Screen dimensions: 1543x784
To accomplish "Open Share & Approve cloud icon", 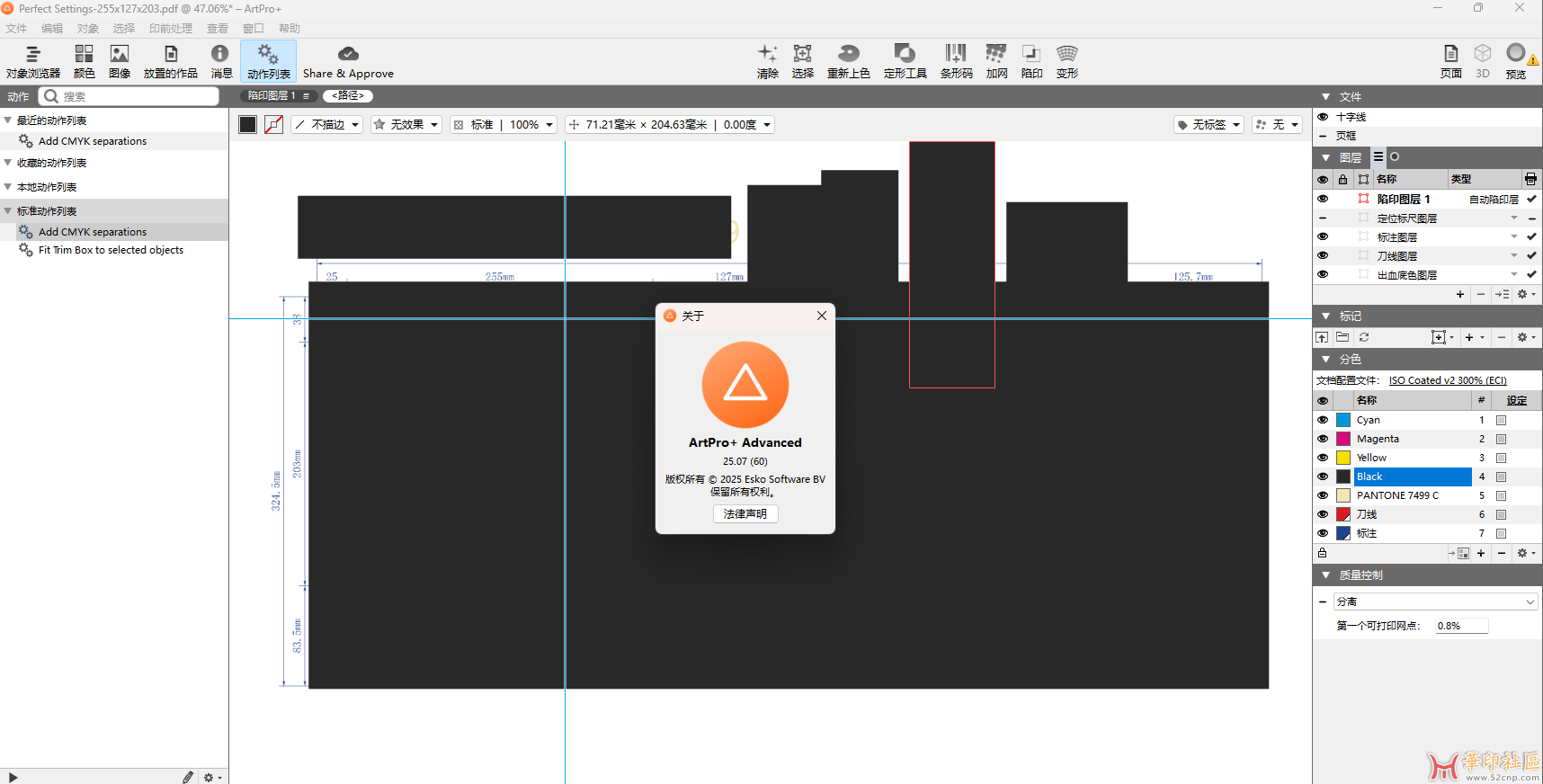I will click(348, 61).
